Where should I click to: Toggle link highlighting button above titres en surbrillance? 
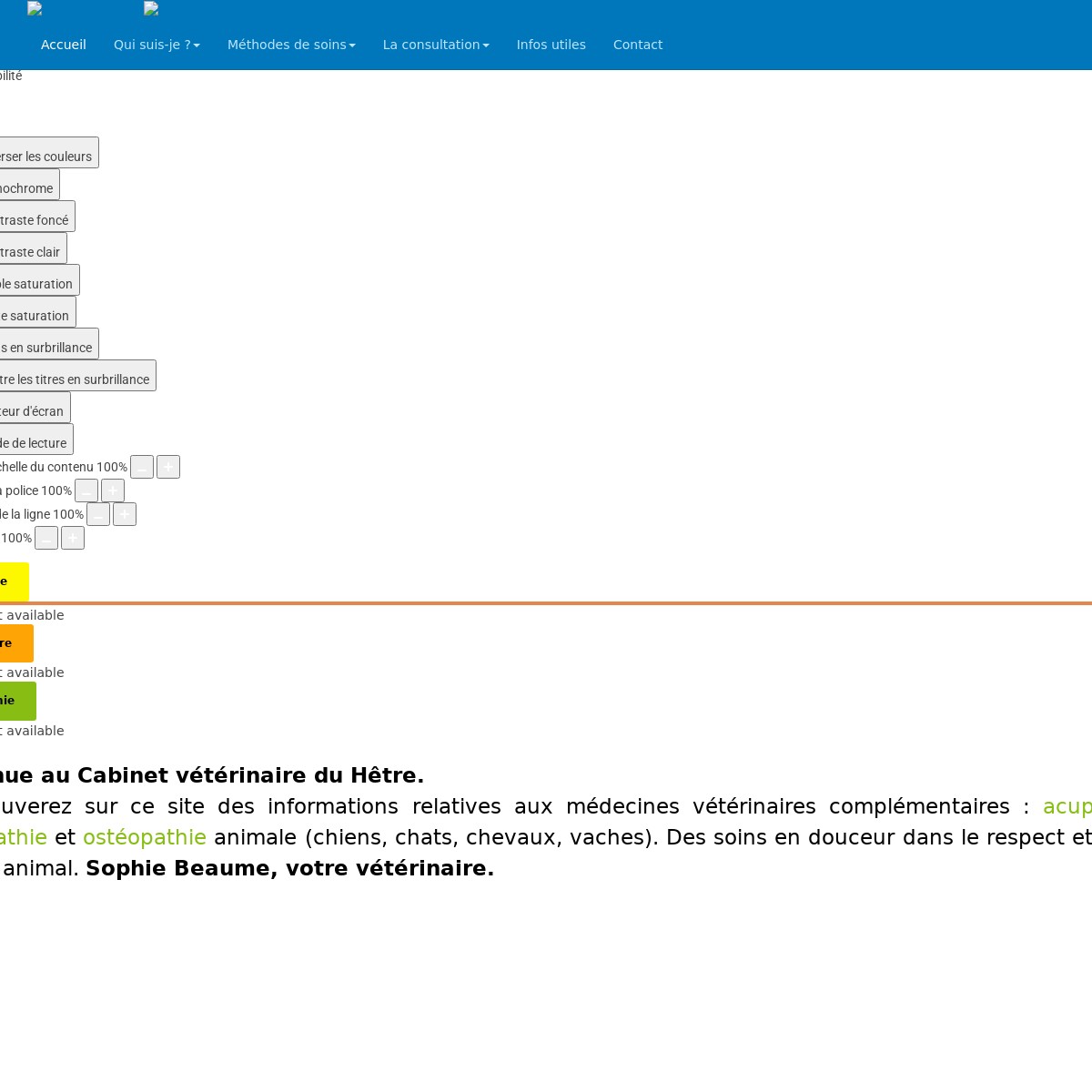pos(48,344)
